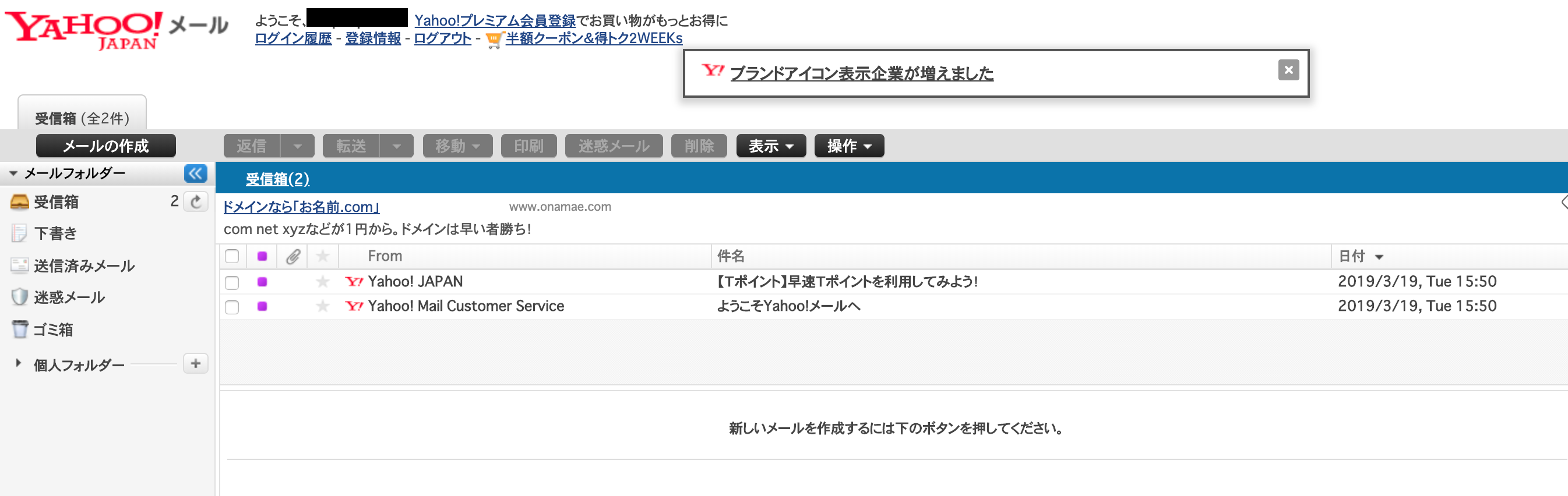Open the 半額クーポン&得トク2WEEKs link
This screenshot has height=496, width=1568.
pos(594,38)
